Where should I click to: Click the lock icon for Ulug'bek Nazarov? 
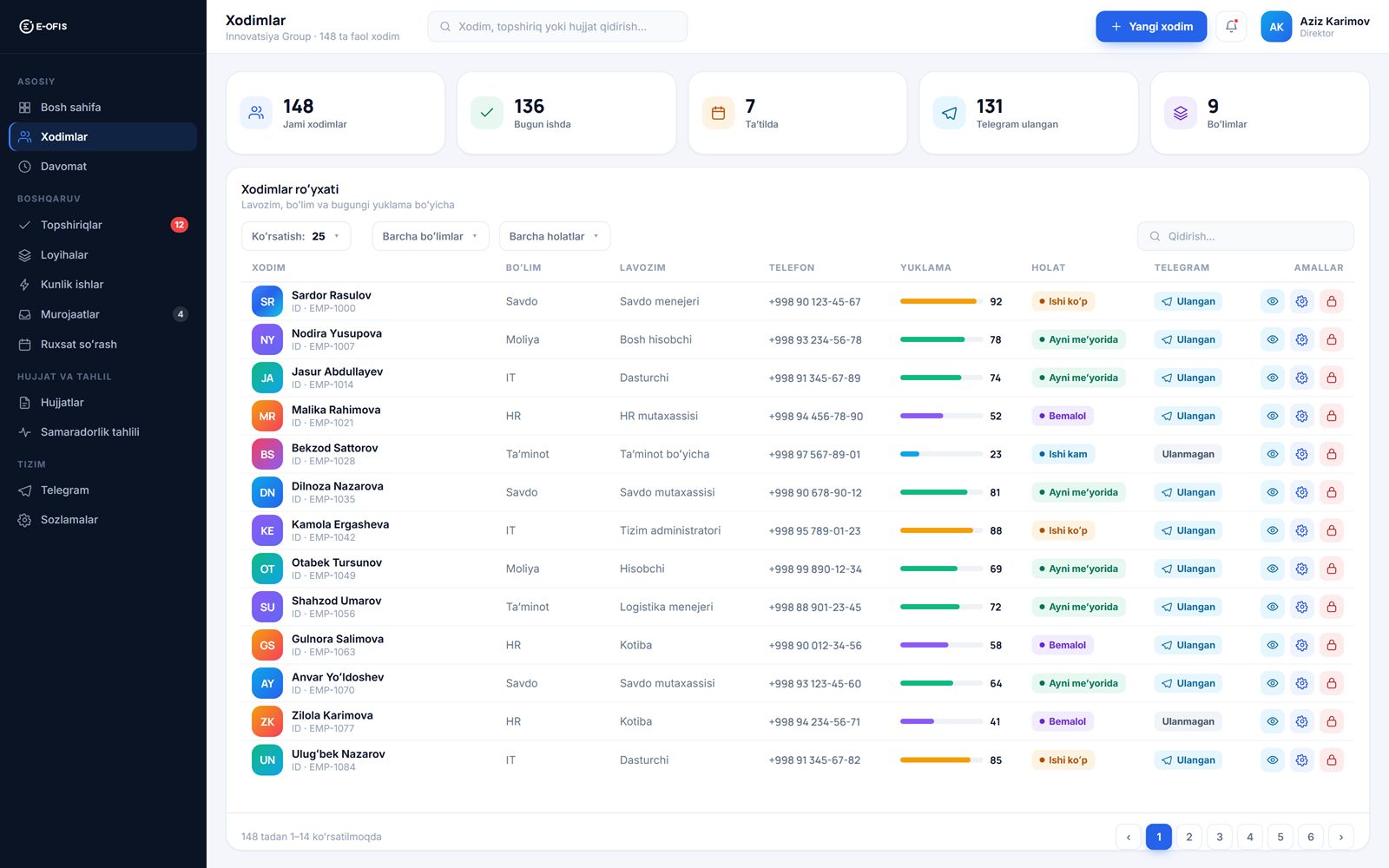(x=1331, y=759)
